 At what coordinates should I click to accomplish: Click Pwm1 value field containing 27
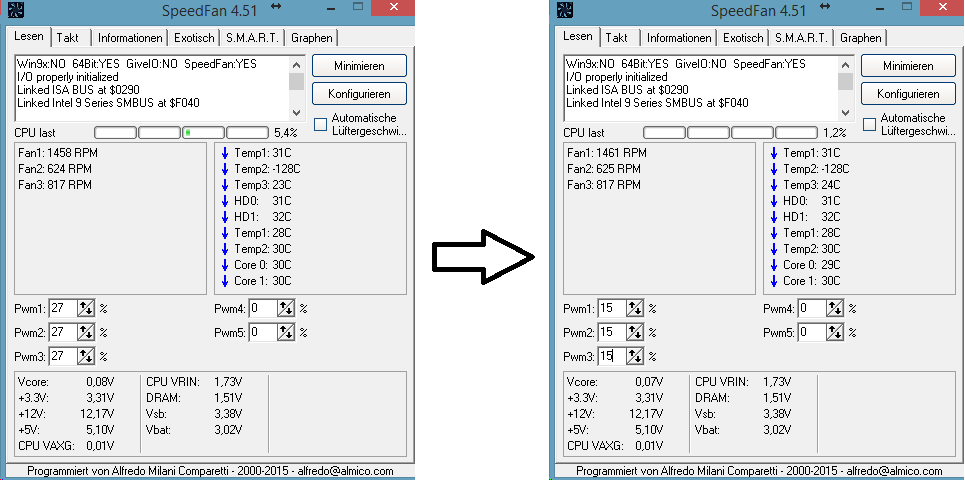click(x=63, y=308)
